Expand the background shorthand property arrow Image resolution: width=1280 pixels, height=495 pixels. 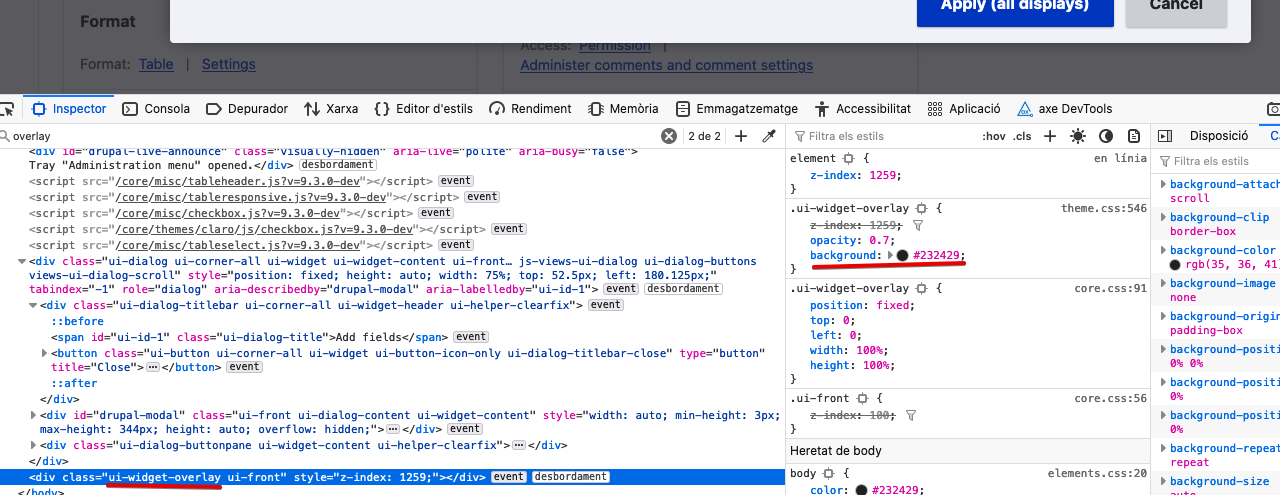[x=891, y=256]
